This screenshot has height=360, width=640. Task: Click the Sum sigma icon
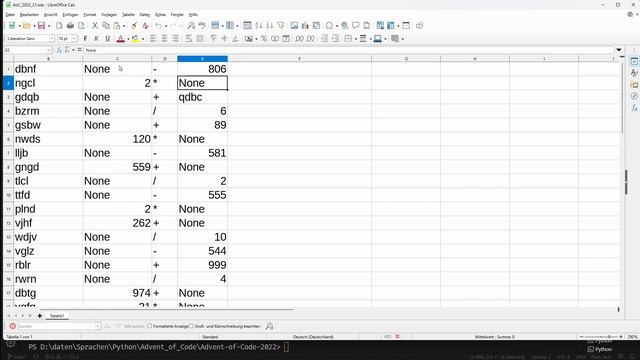pyautogui.click(x=67, y=50)
